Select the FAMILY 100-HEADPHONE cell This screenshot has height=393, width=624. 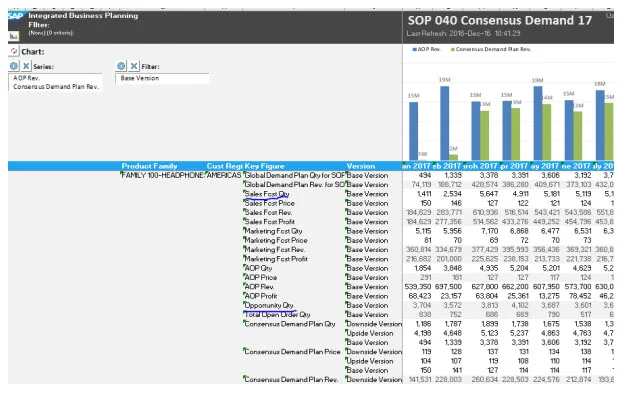[163, 175]
